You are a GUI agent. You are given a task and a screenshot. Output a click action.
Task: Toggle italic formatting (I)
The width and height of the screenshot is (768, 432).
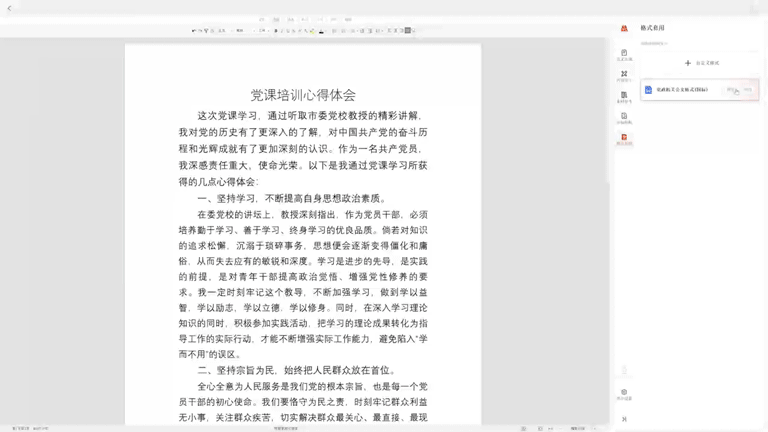[282, 30]
